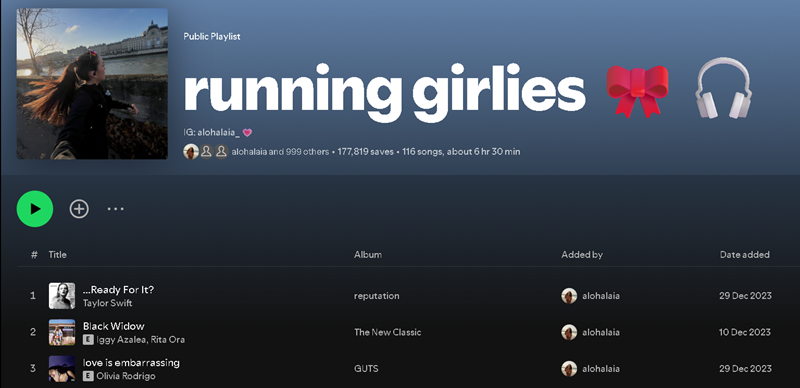Click 29 Dec 2023 date in love is embarrassing row
Screen dimensions: 800x388
745,368
